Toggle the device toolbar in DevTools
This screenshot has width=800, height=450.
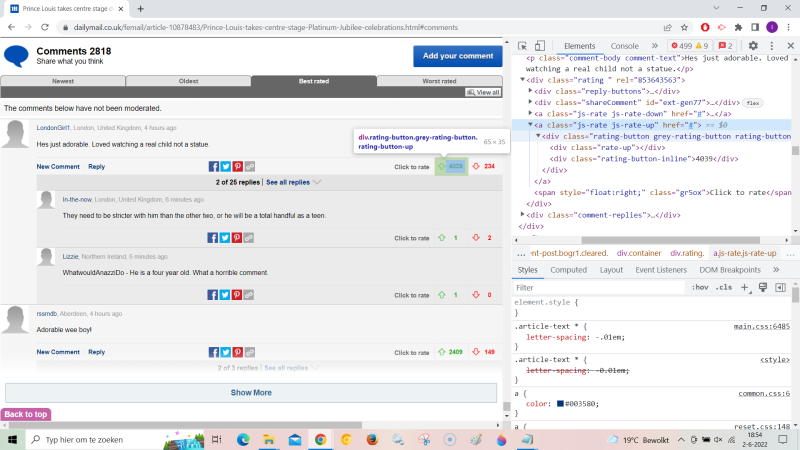click(x=540, y=46)
